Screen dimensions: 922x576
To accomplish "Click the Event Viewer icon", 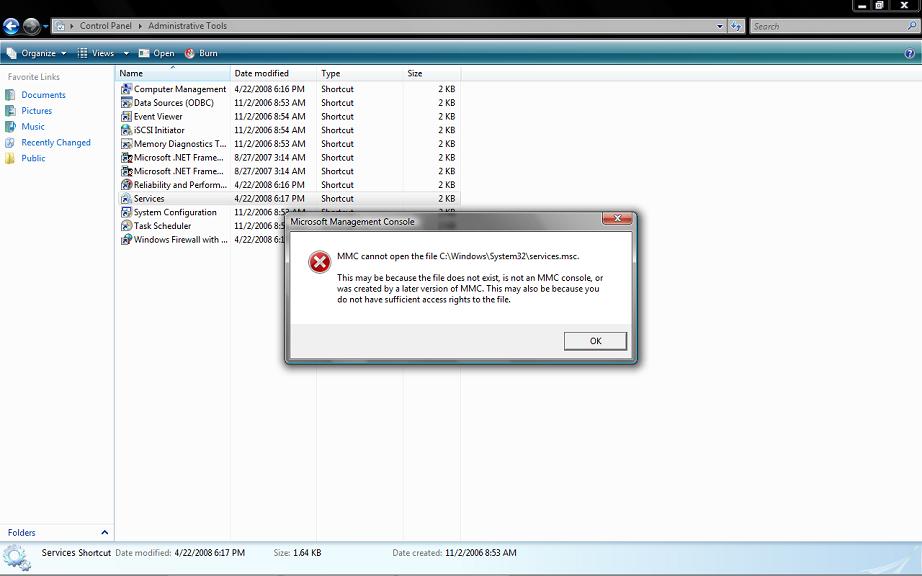I will pos(126,116).
